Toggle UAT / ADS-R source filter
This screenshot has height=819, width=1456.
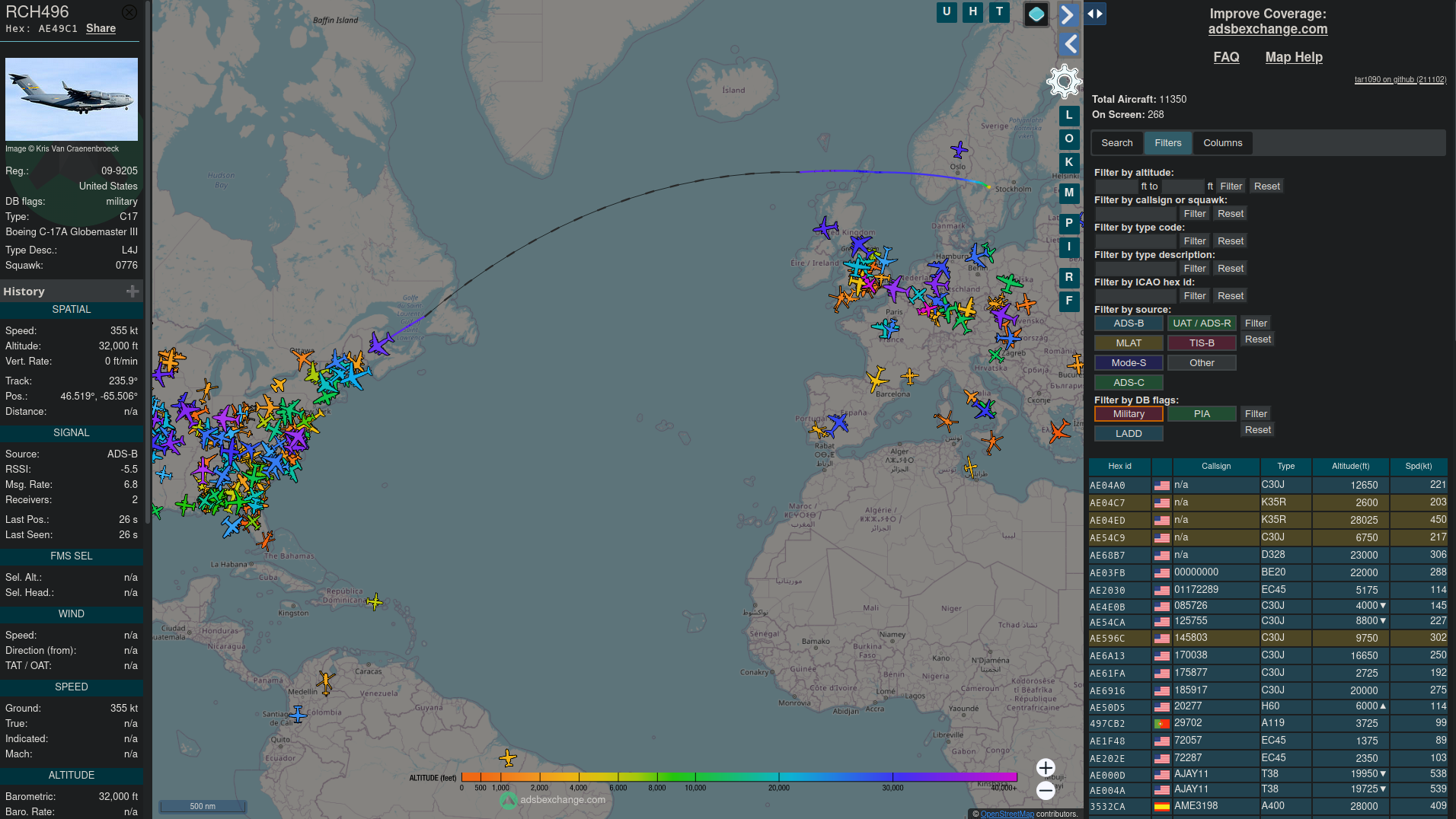[1202, 323]
